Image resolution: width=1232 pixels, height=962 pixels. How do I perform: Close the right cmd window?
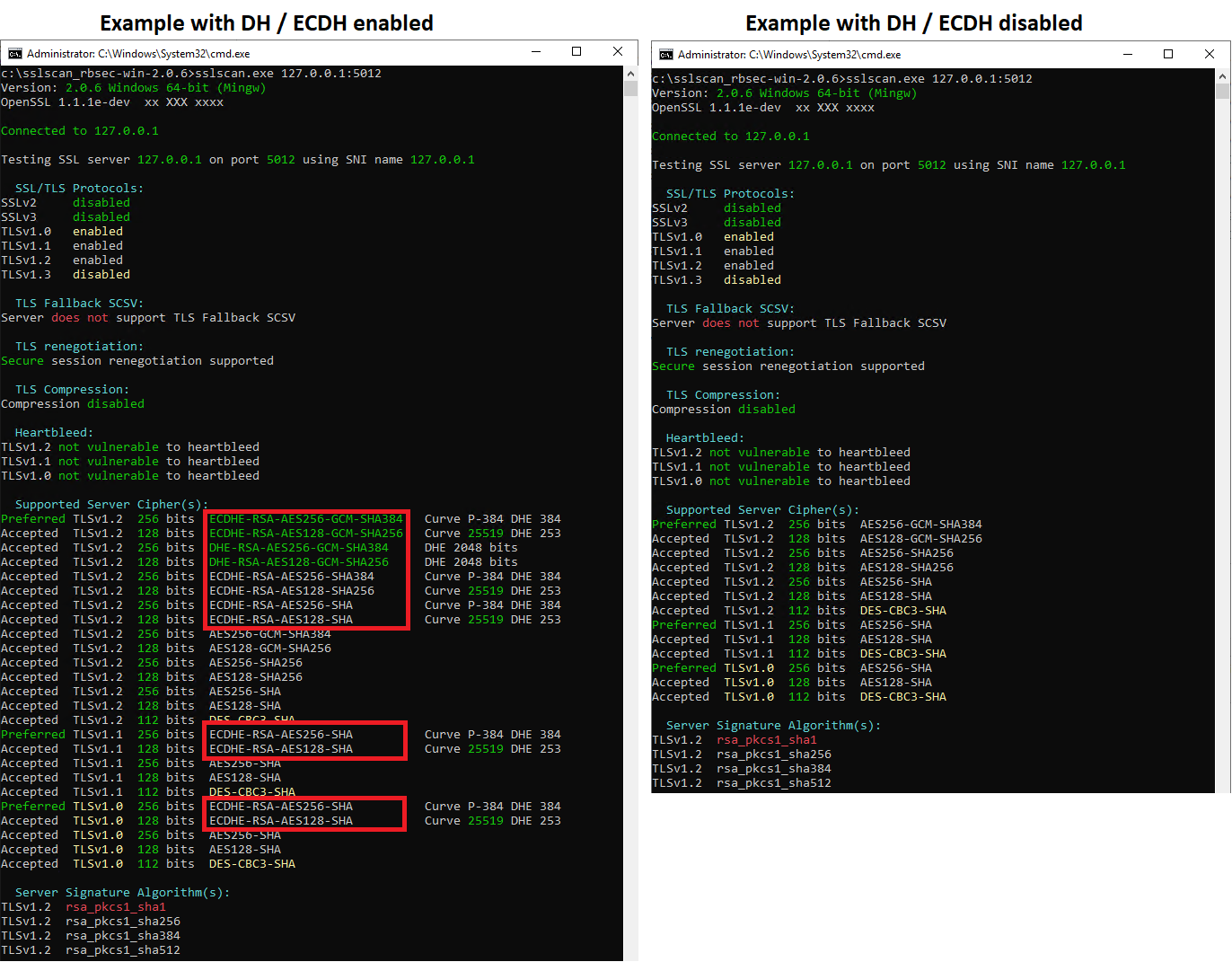click(x=1210, y=55)
